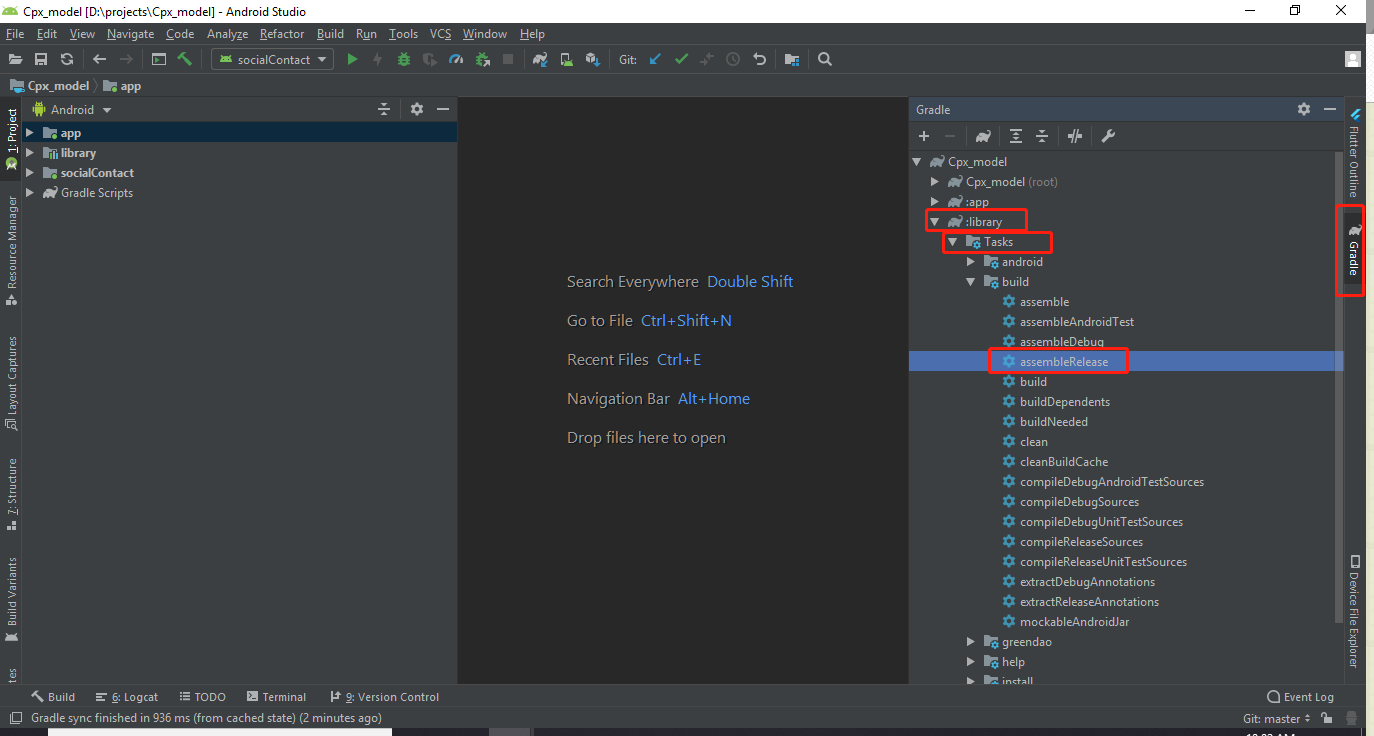Open Gradle panel gear options

(1304, 109)
